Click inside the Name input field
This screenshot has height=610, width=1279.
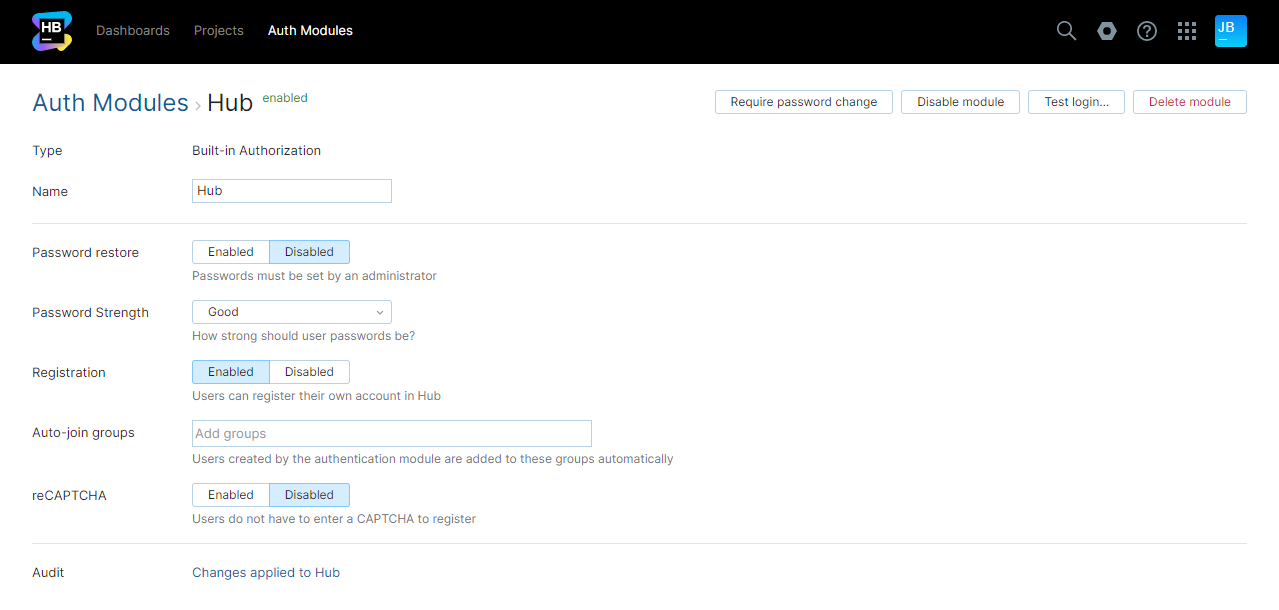[x=291, y=190]
